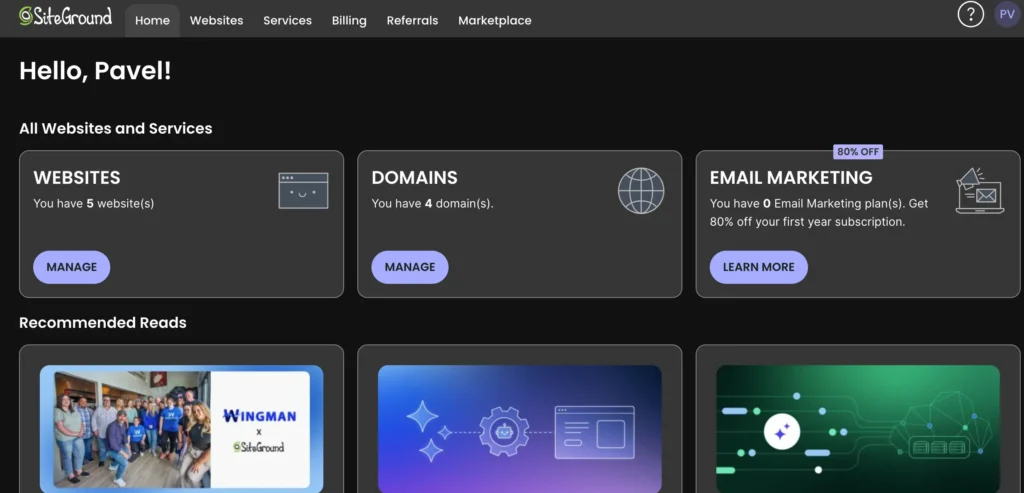Click the WEBSITES card heading
Screen dimensions: 1024x493
click(77, 178)
